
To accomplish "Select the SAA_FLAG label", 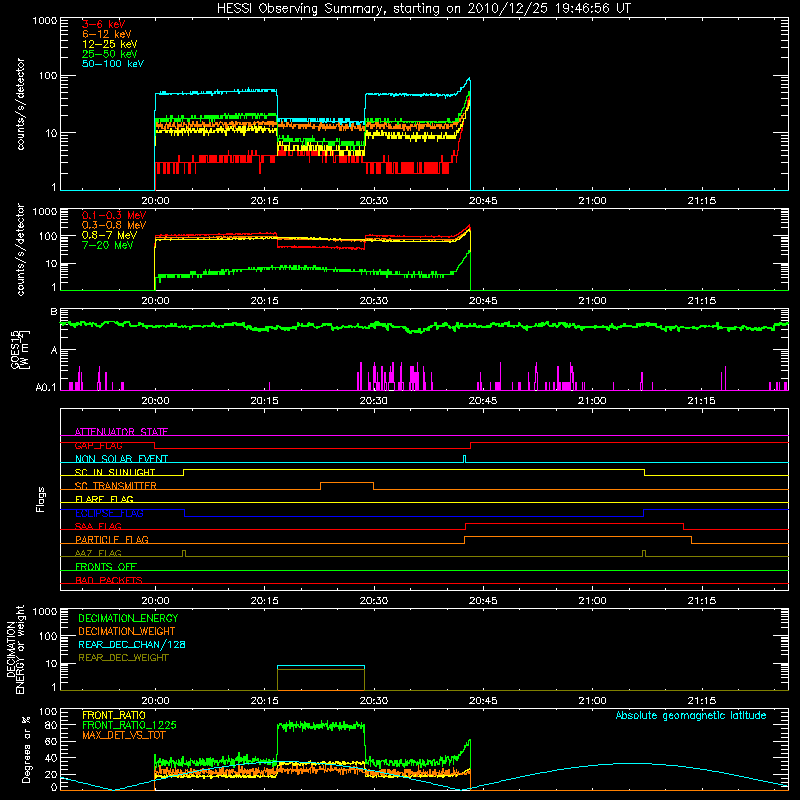I will [98, 526].
